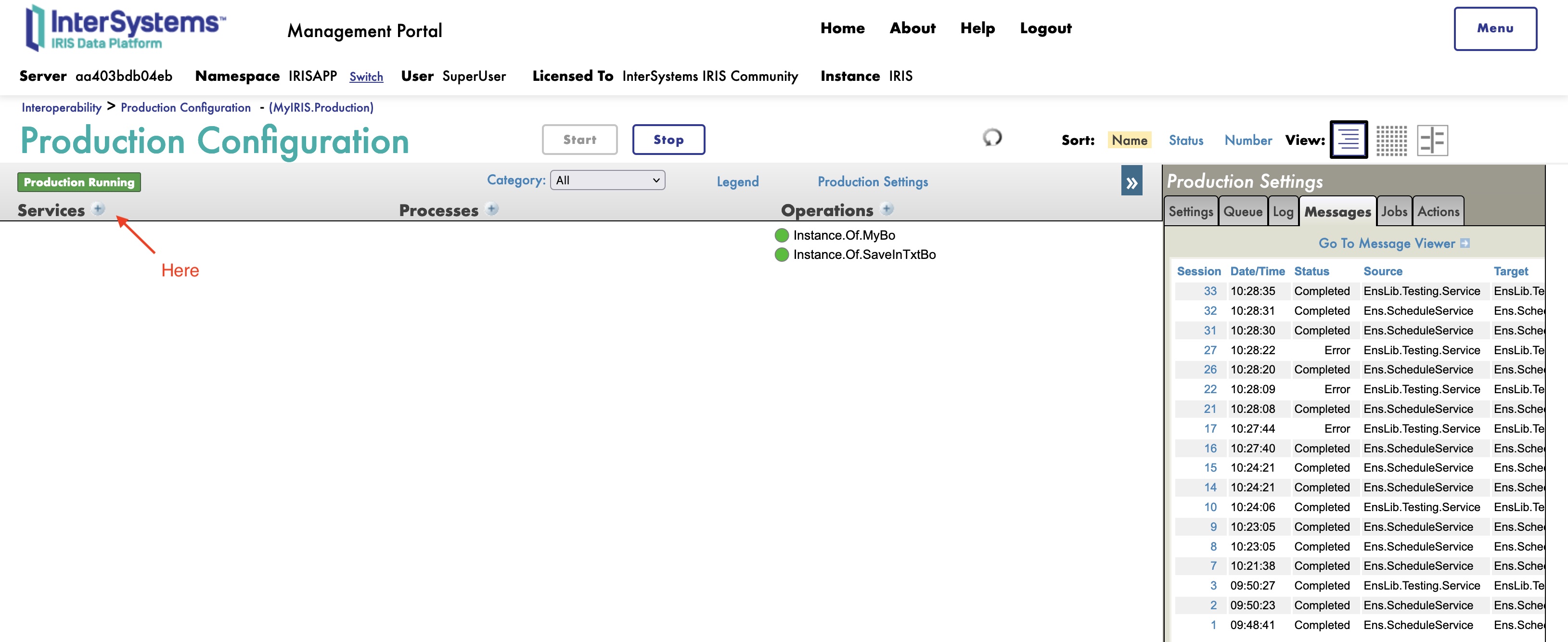Sort items by Name

tap(1129, 140)
